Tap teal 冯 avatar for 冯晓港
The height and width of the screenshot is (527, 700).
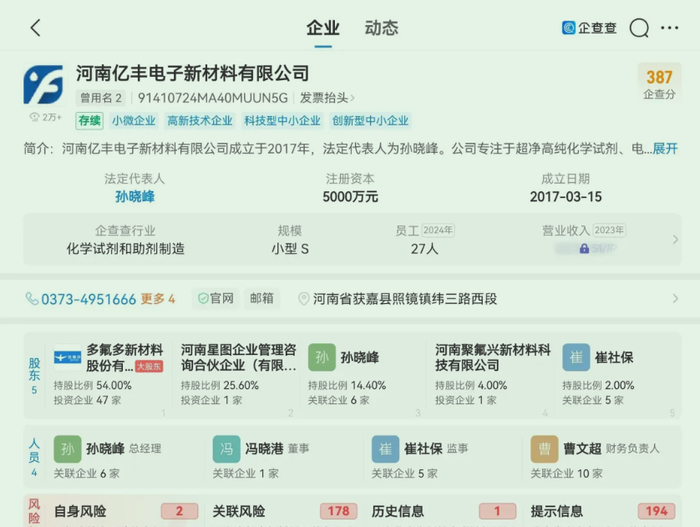point(226,449)
